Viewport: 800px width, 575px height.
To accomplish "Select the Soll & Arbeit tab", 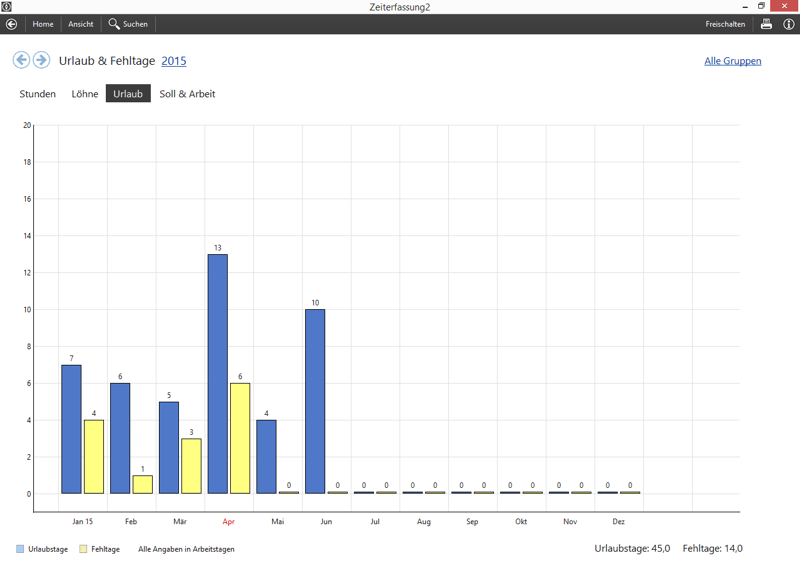I will [187, 94].
